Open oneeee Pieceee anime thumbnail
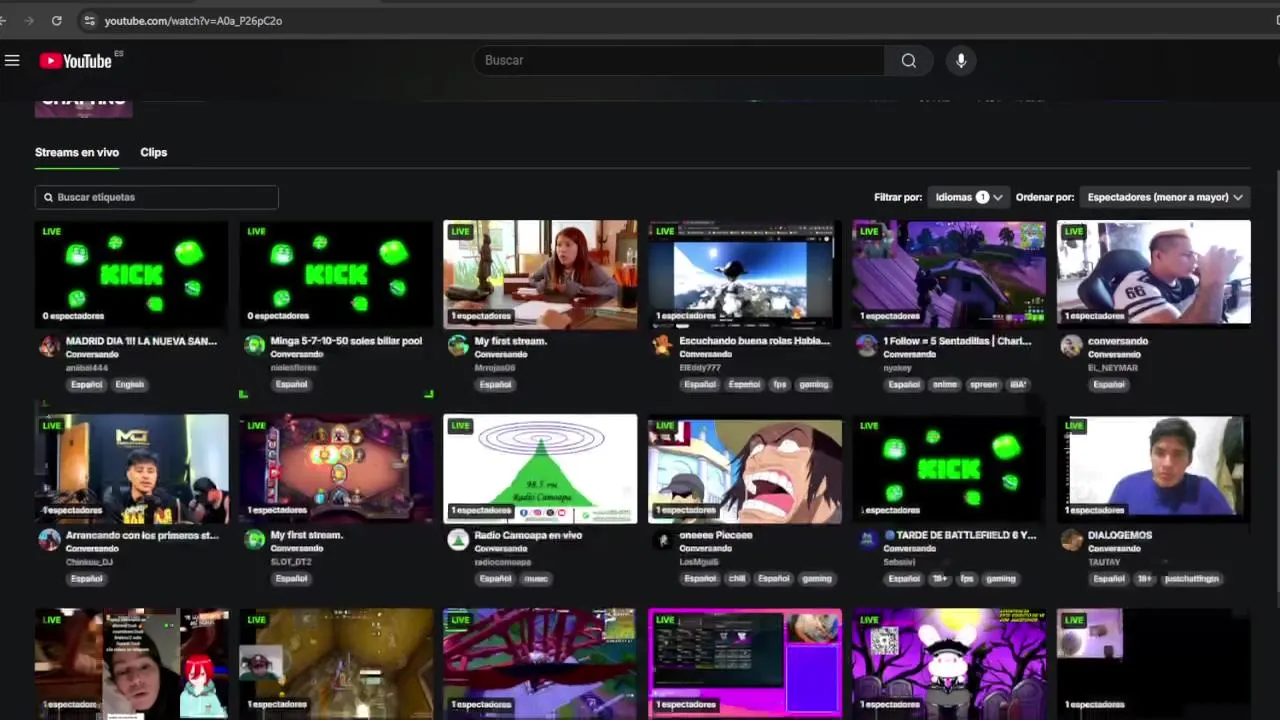This screenshot has height=720, width=1280. [x=745, y=468]
